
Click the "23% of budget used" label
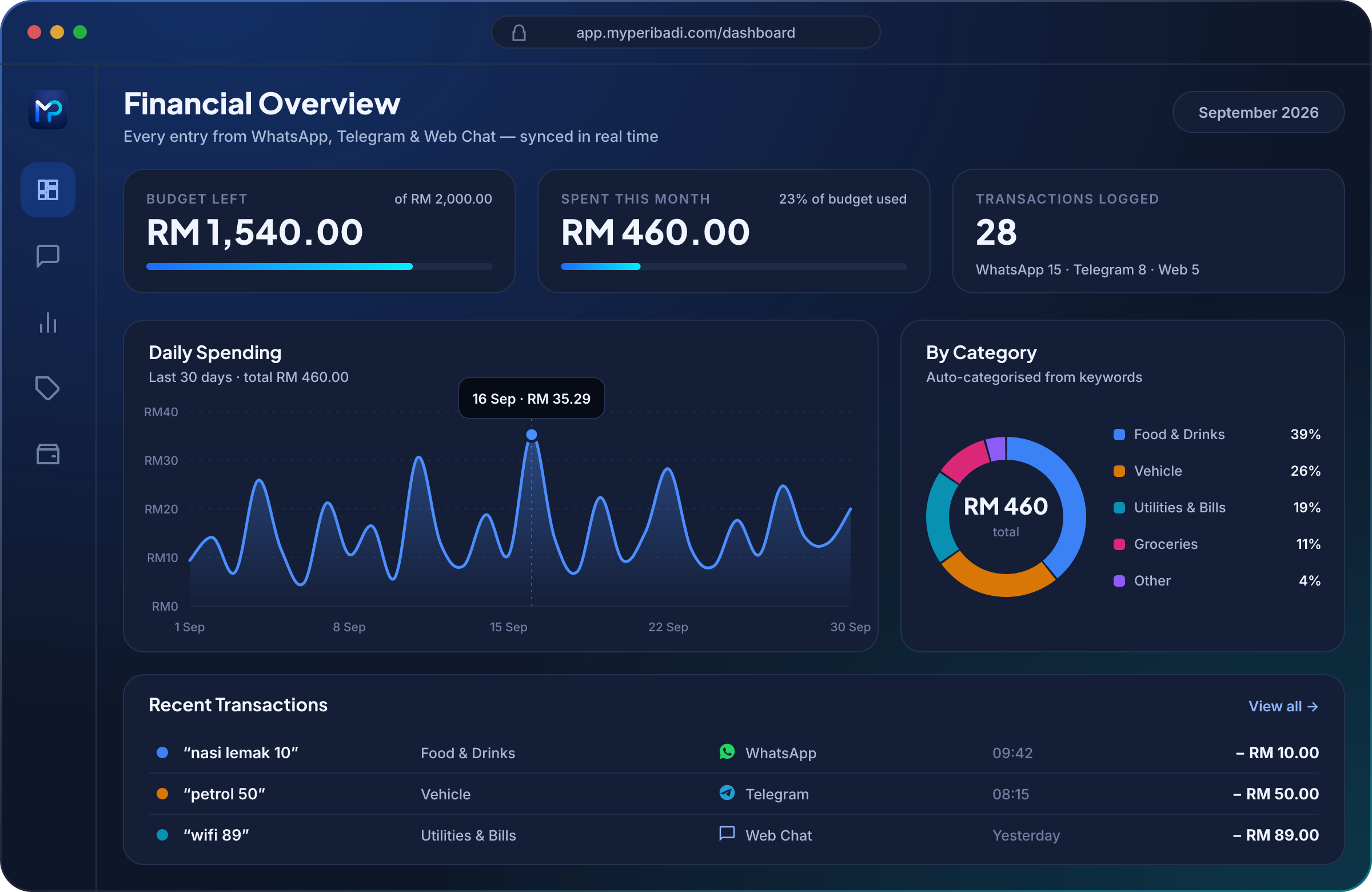point(843,199)
